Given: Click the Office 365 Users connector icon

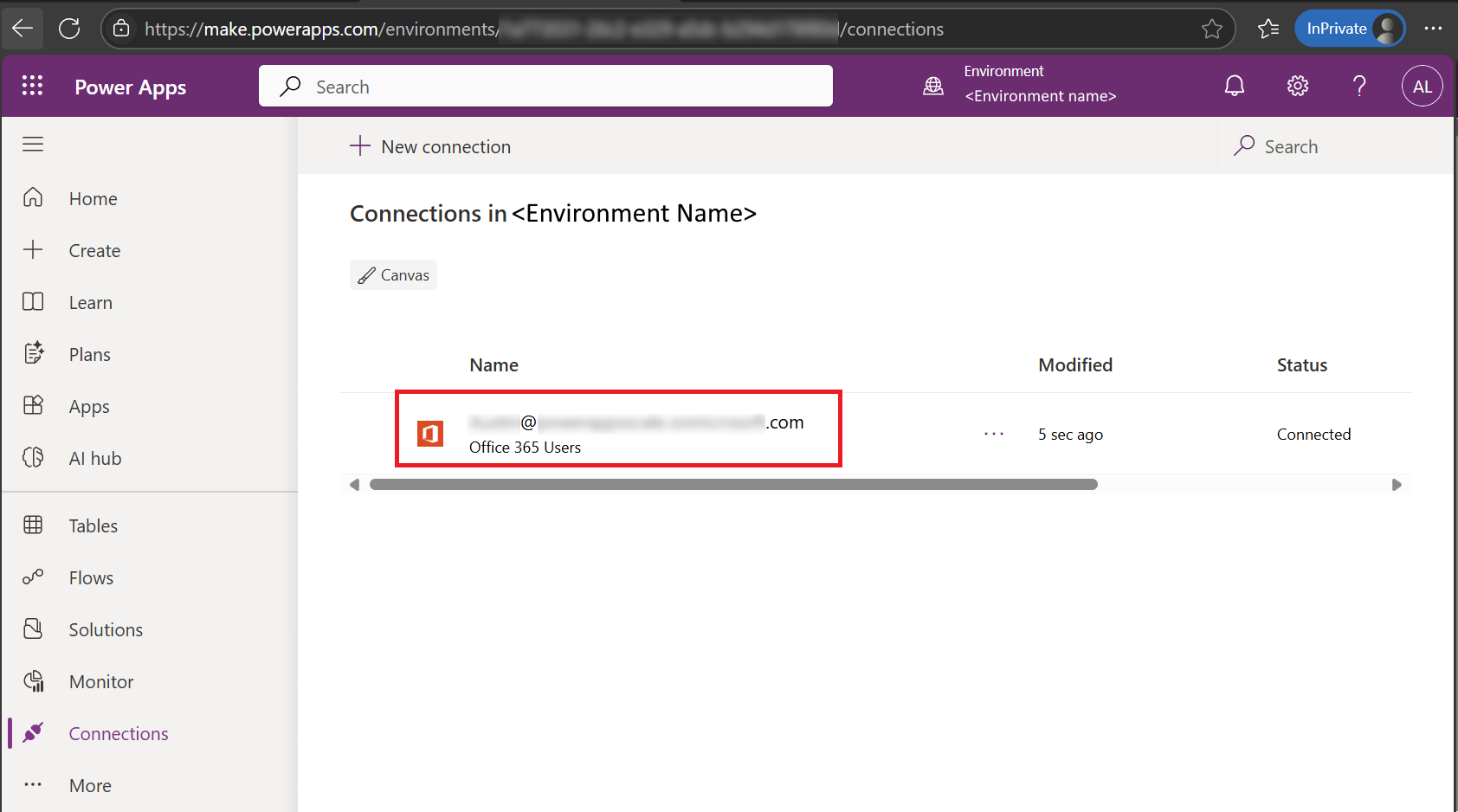Looking at the screenshot, I should pyautogui.click(x=429, y=433).
